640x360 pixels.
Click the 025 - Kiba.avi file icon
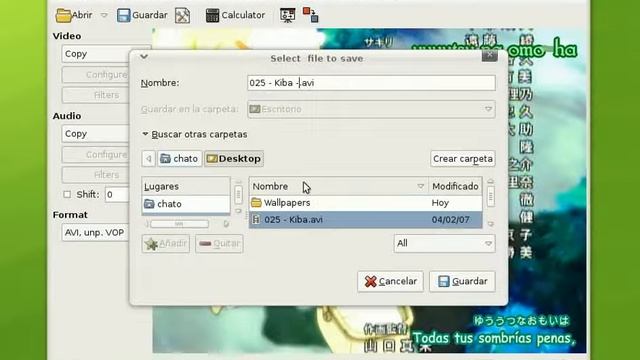(256, 220)
